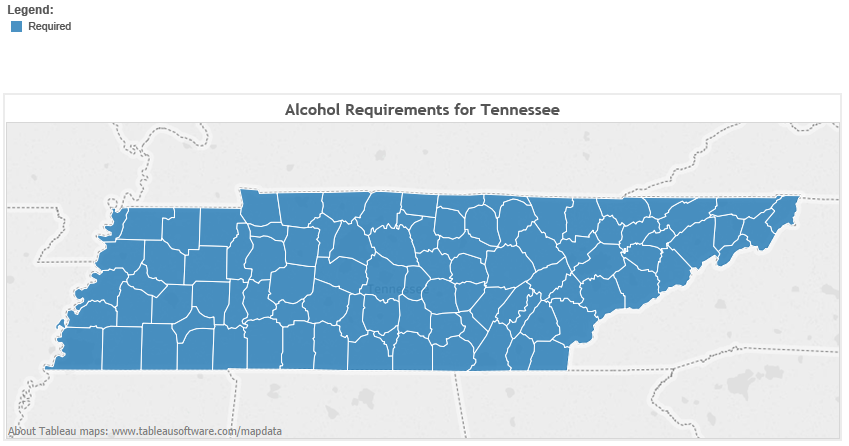Image resolution: width=849 pixels, height=446 pixels.
Task: Click the Legend heading text
Action: tap(30, 10)
